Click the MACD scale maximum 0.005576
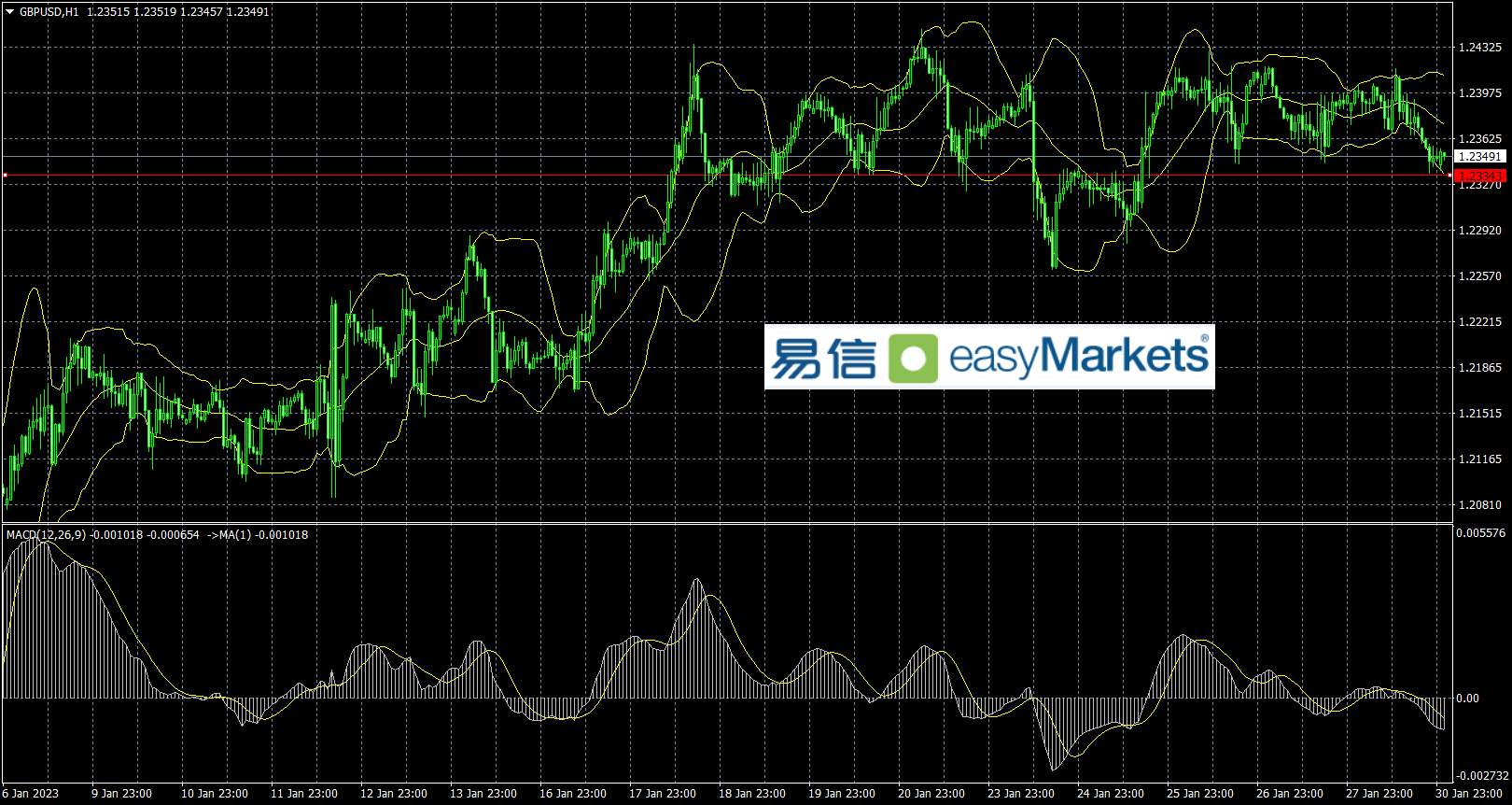 coord(1481,533)
